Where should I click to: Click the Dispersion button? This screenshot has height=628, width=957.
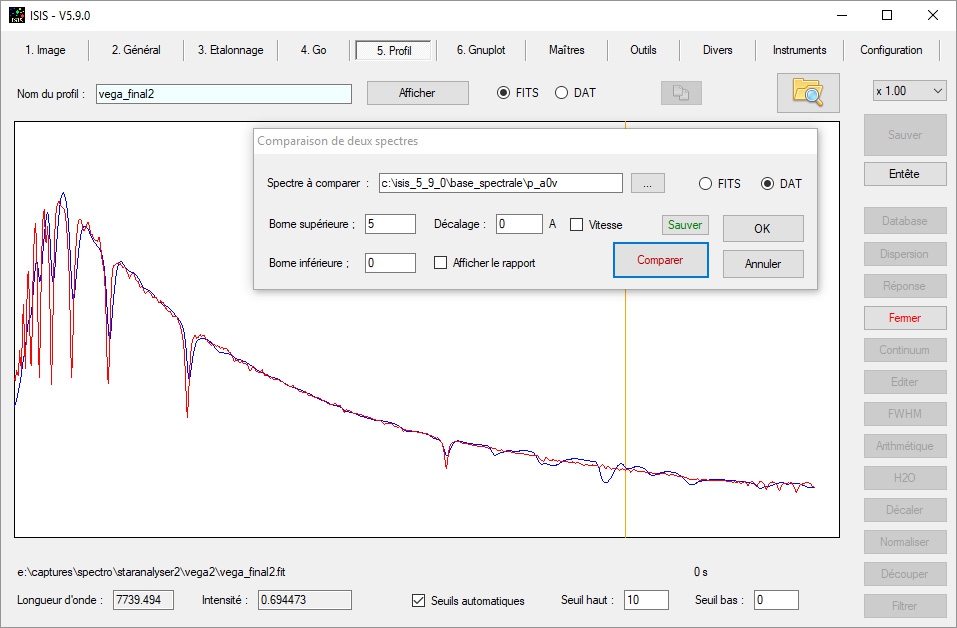(x=905, y=254)
